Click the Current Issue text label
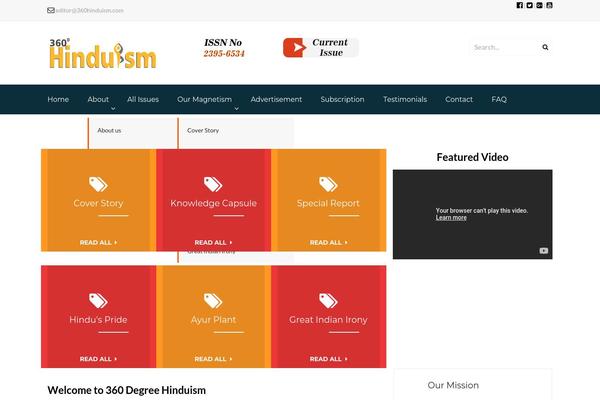The width and height of the screenshot is (600, 400). click(x=330, y=47)
